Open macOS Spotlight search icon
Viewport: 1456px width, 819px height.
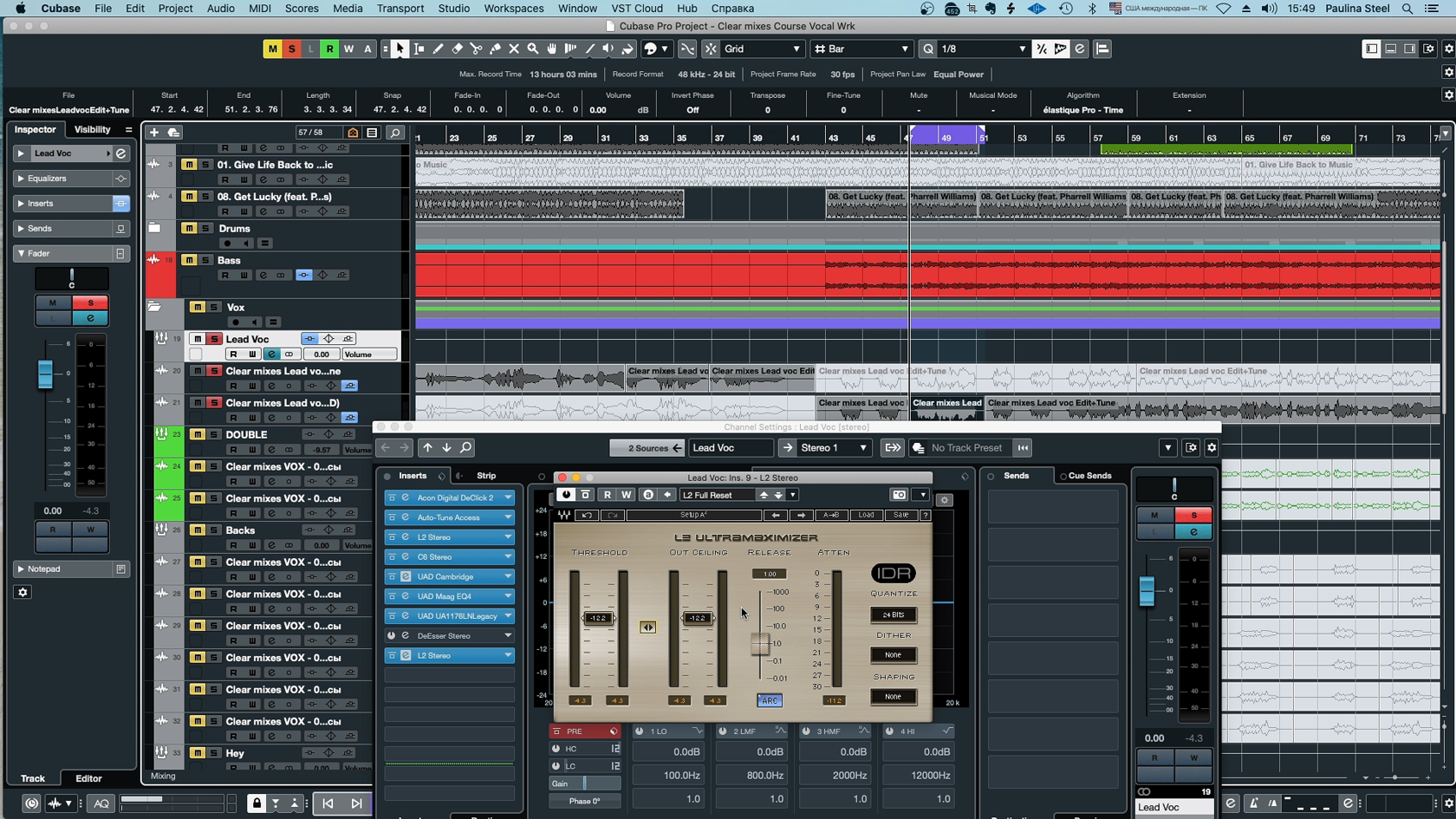point(1407,9)
